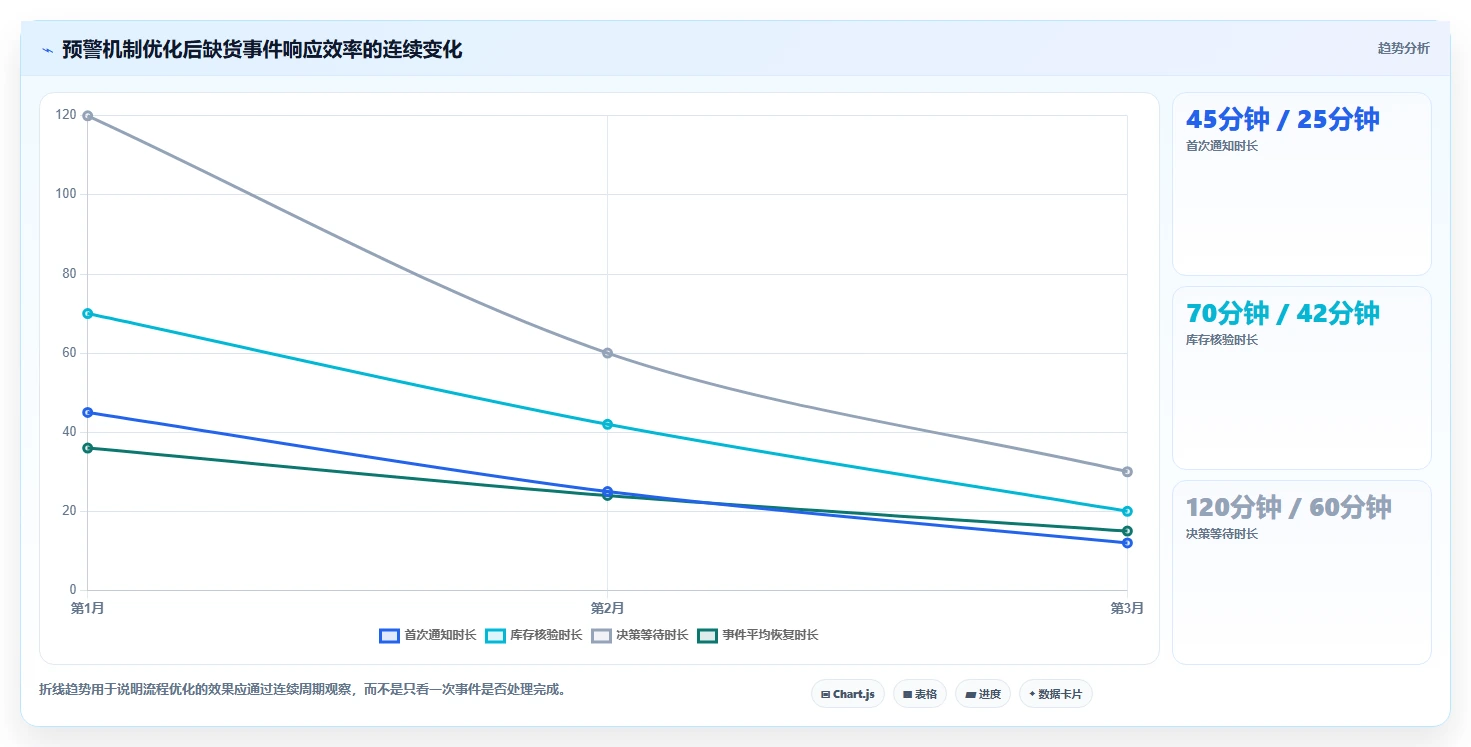
Task: Click the Chart.js tag
Action: click(x=848, y=694)
